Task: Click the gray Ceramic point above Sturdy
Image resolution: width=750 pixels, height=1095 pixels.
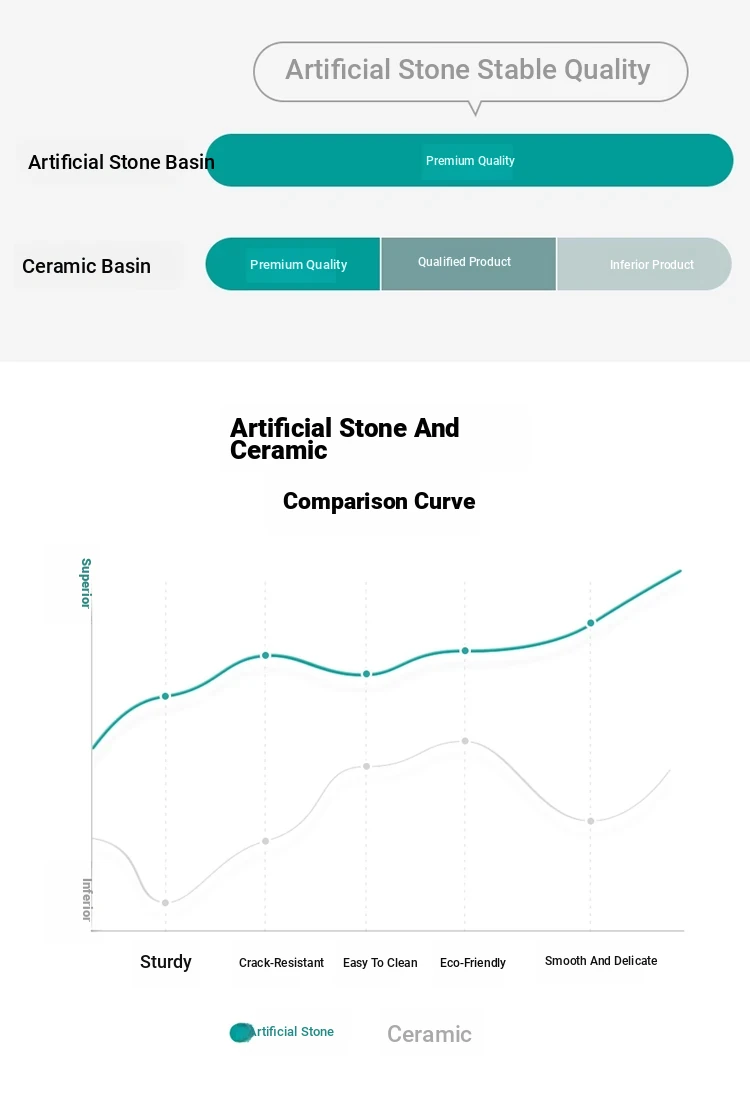Action: pos(166,903)
